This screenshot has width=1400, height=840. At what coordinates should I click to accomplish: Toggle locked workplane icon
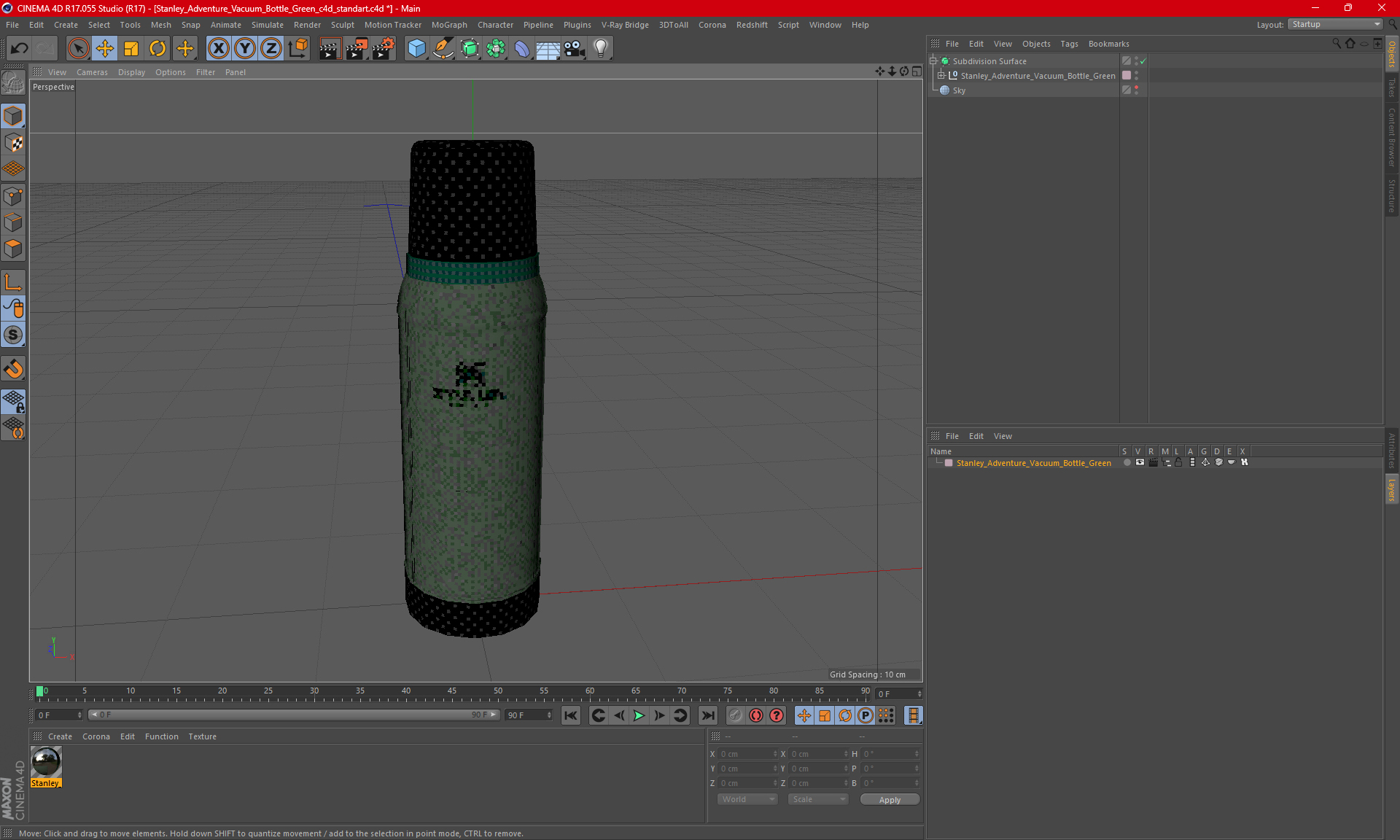tap(13, 402)
